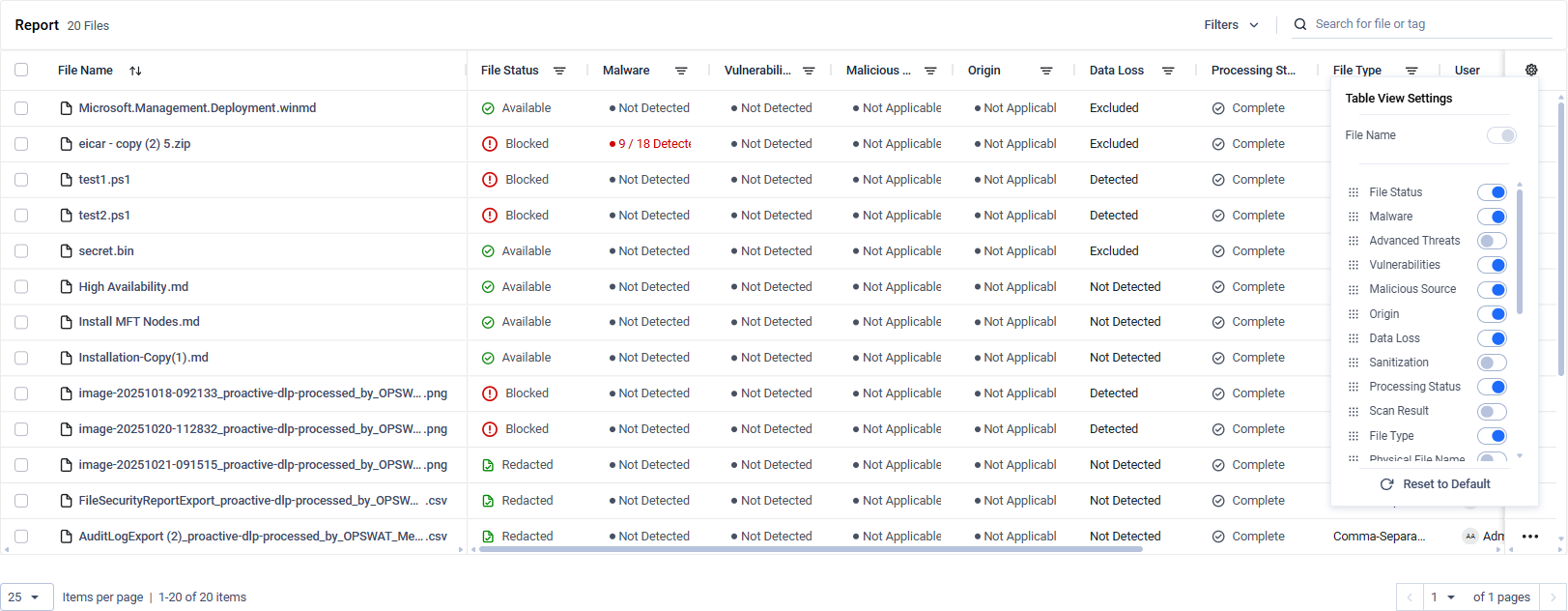Click the search magnifier icon

[1300, 24]
